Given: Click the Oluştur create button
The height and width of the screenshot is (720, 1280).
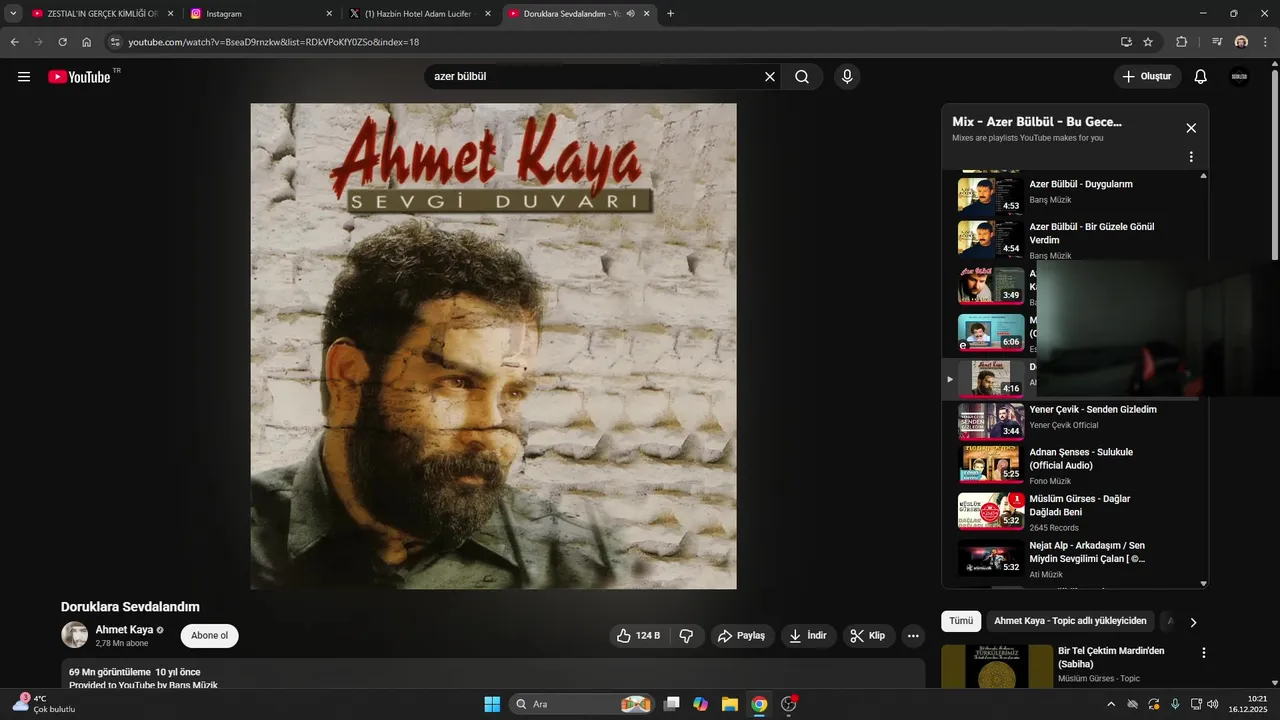Looking at the screenshot, I should click(x=1148, y=77).
